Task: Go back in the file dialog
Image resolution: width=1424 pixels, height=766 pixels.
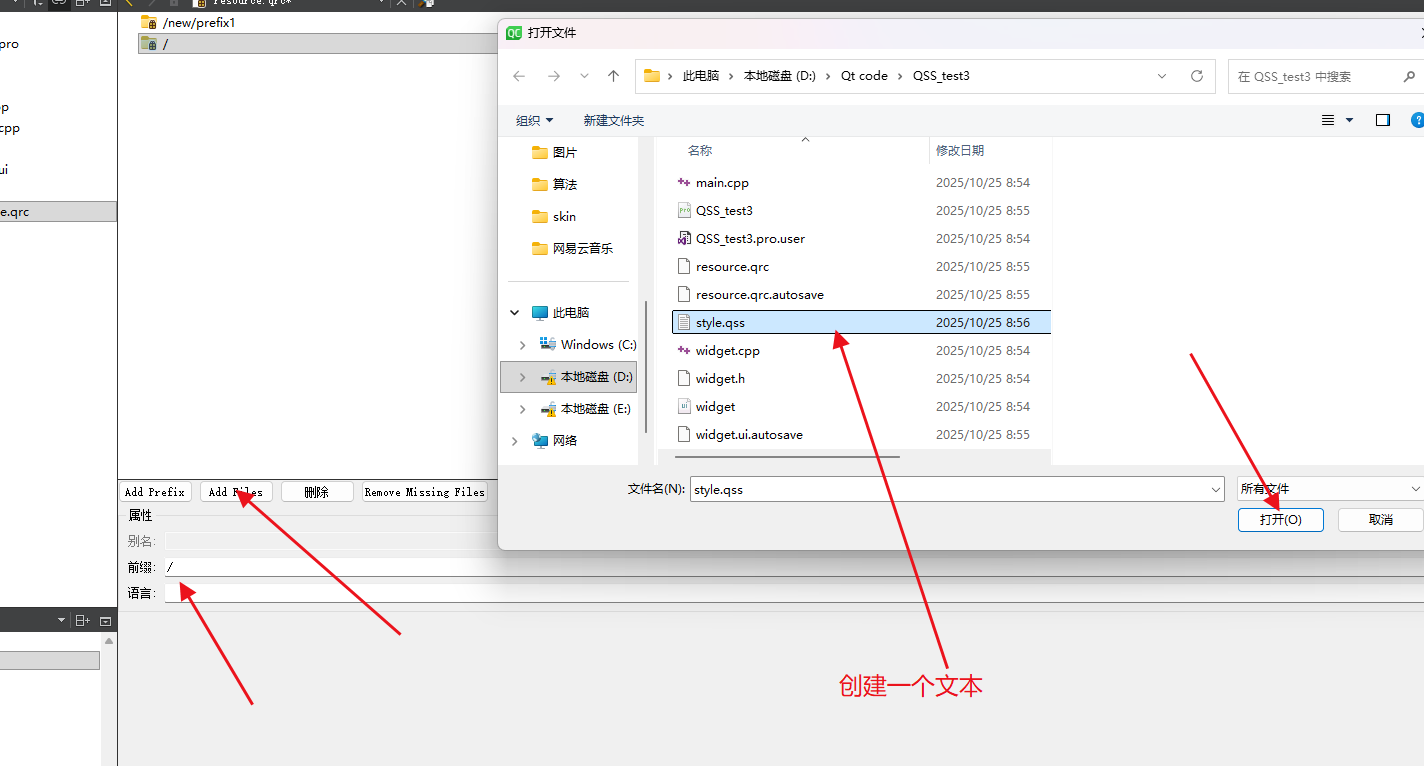Action: tap(519, 76)
